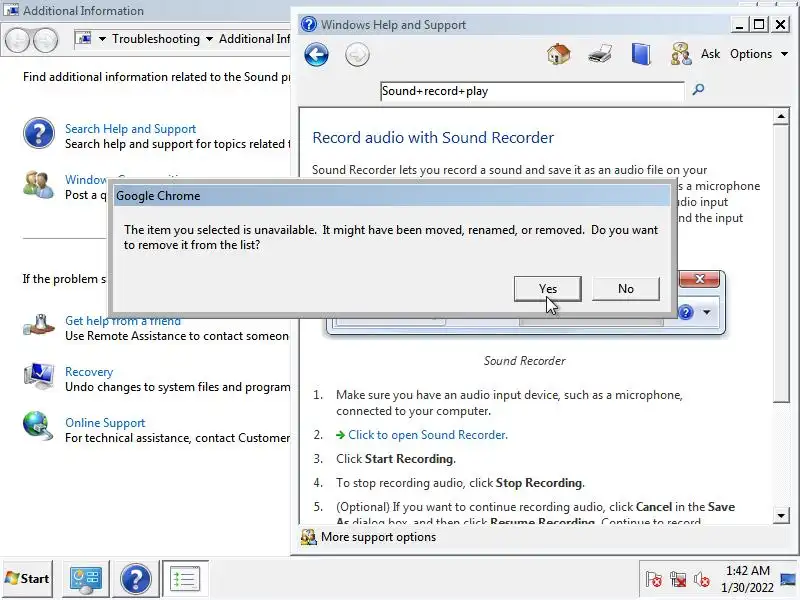The image size is (800, 600).
Task: Open More support options
Action: coord(378,537)
